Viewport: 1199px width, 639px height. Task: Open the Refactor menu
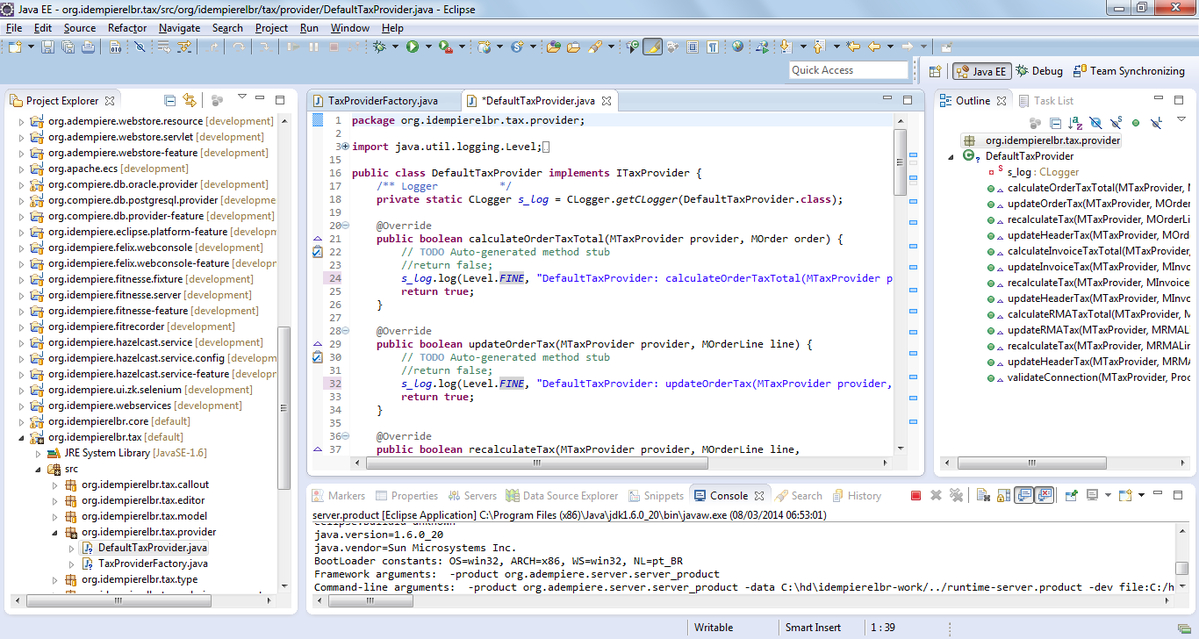(127, 28)
